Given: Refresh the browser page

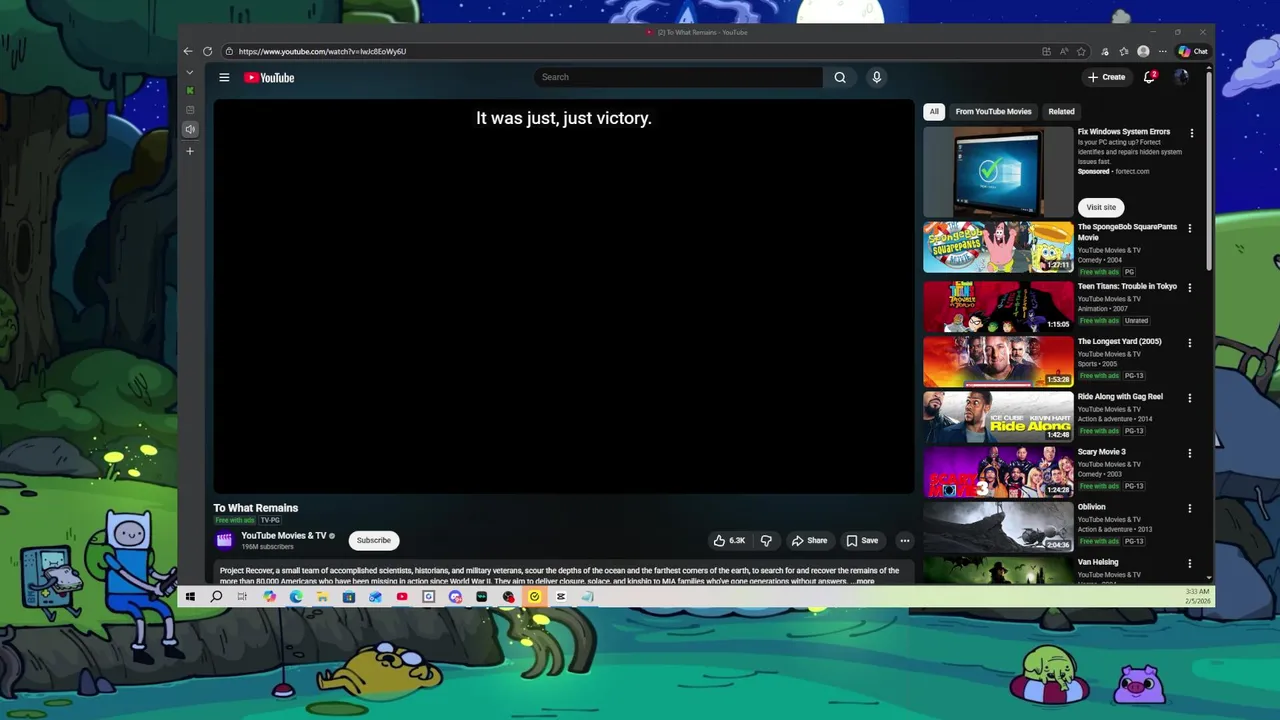Looking at the screenshot, I should click(x=207, y=51).
